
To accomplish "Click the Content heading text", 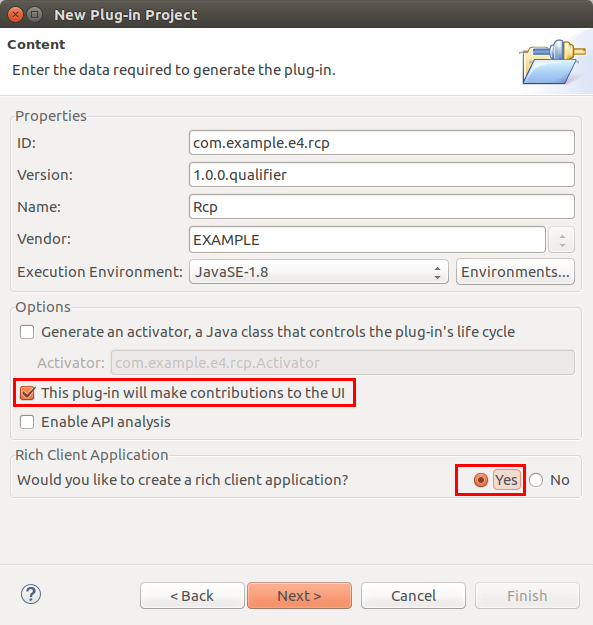I will pyautogui.click(x=36, y=44).
